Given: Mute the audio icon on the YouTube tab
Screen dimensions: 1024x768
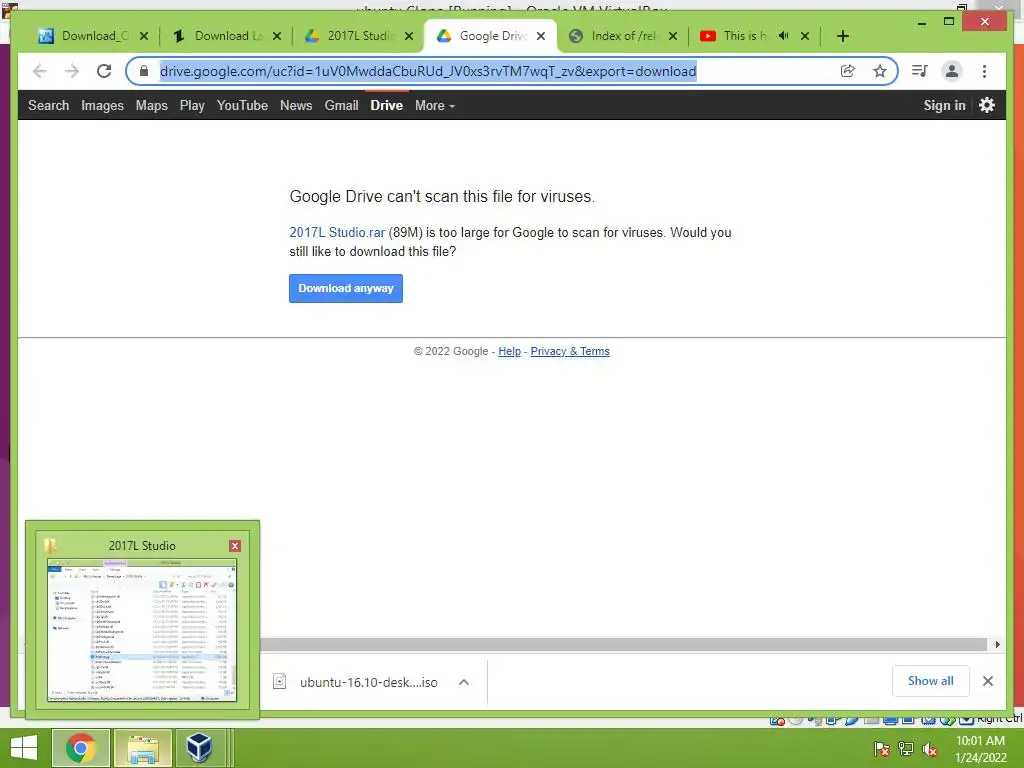Looking at the screenshot, I should (784, 36).
